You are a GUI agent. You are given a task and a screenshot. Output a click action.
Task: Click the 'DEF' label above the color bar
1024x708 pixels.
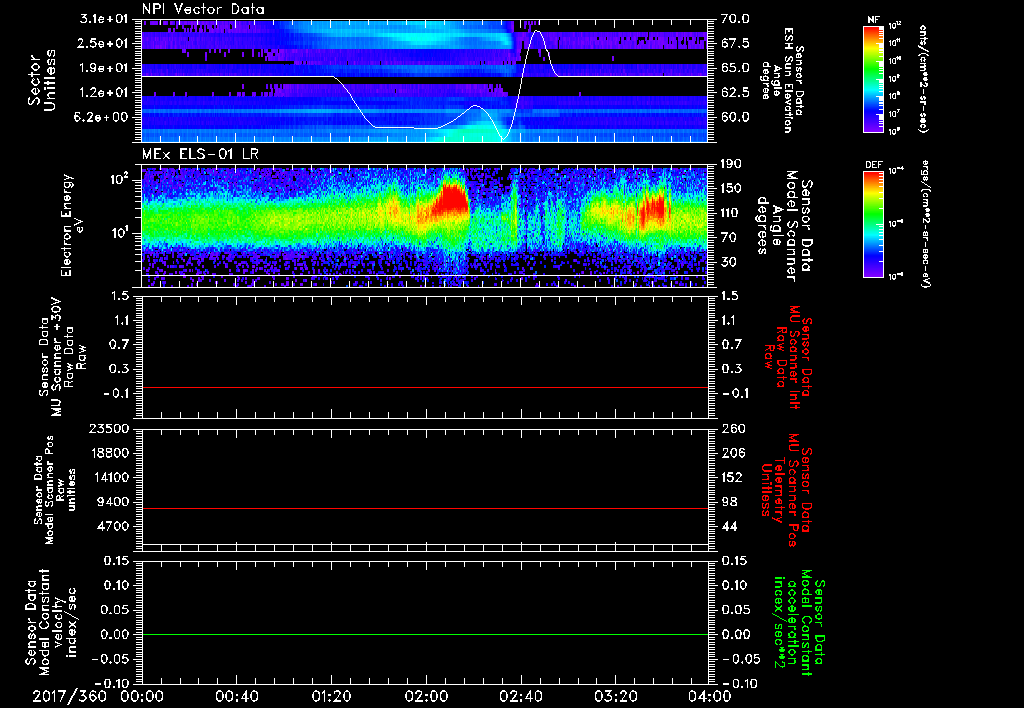pyautogui.click(x=874, y=165)
